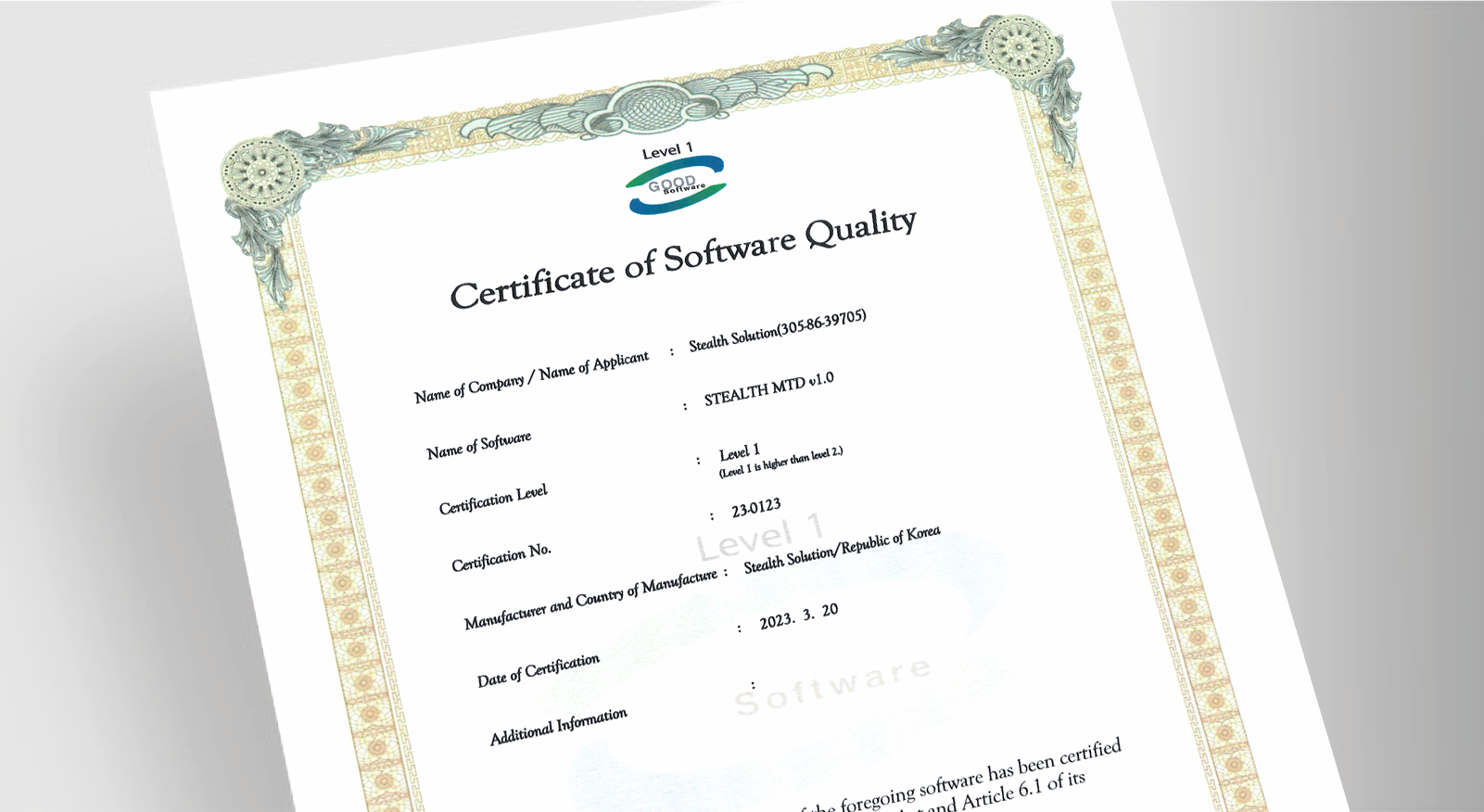Viewport: 1484px width, 812px height.
Task: Click the "Additional Information" label
Action: click(559, 727)
